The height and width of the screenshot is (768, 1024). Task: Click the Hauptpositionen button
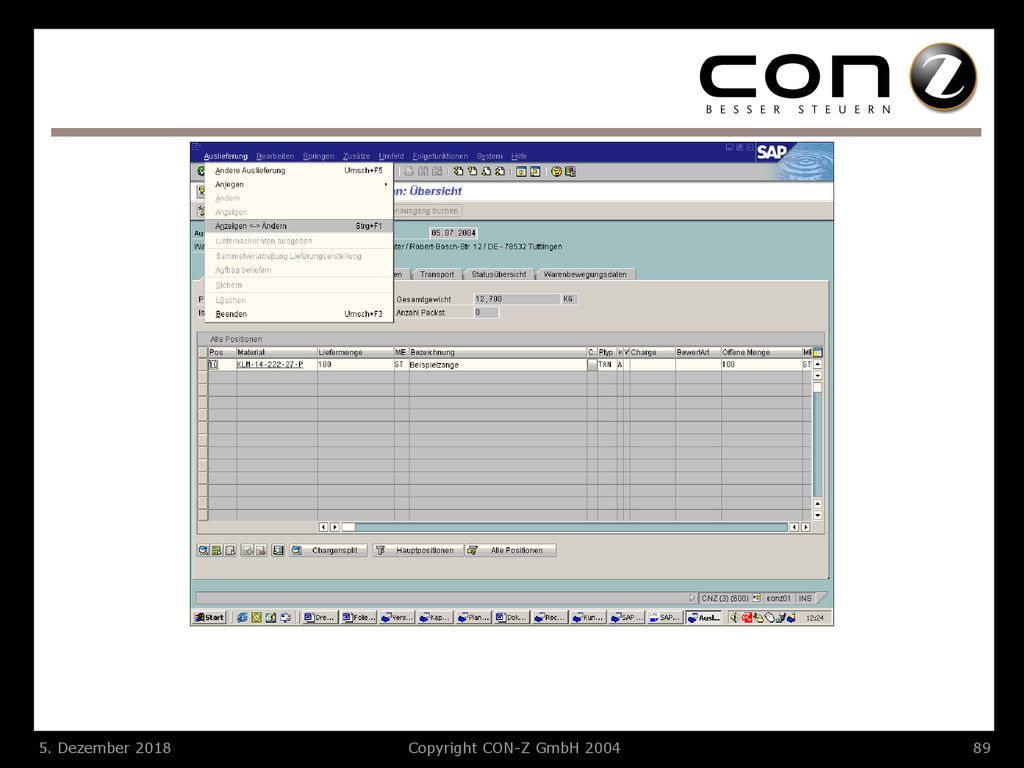pos(418,551)
